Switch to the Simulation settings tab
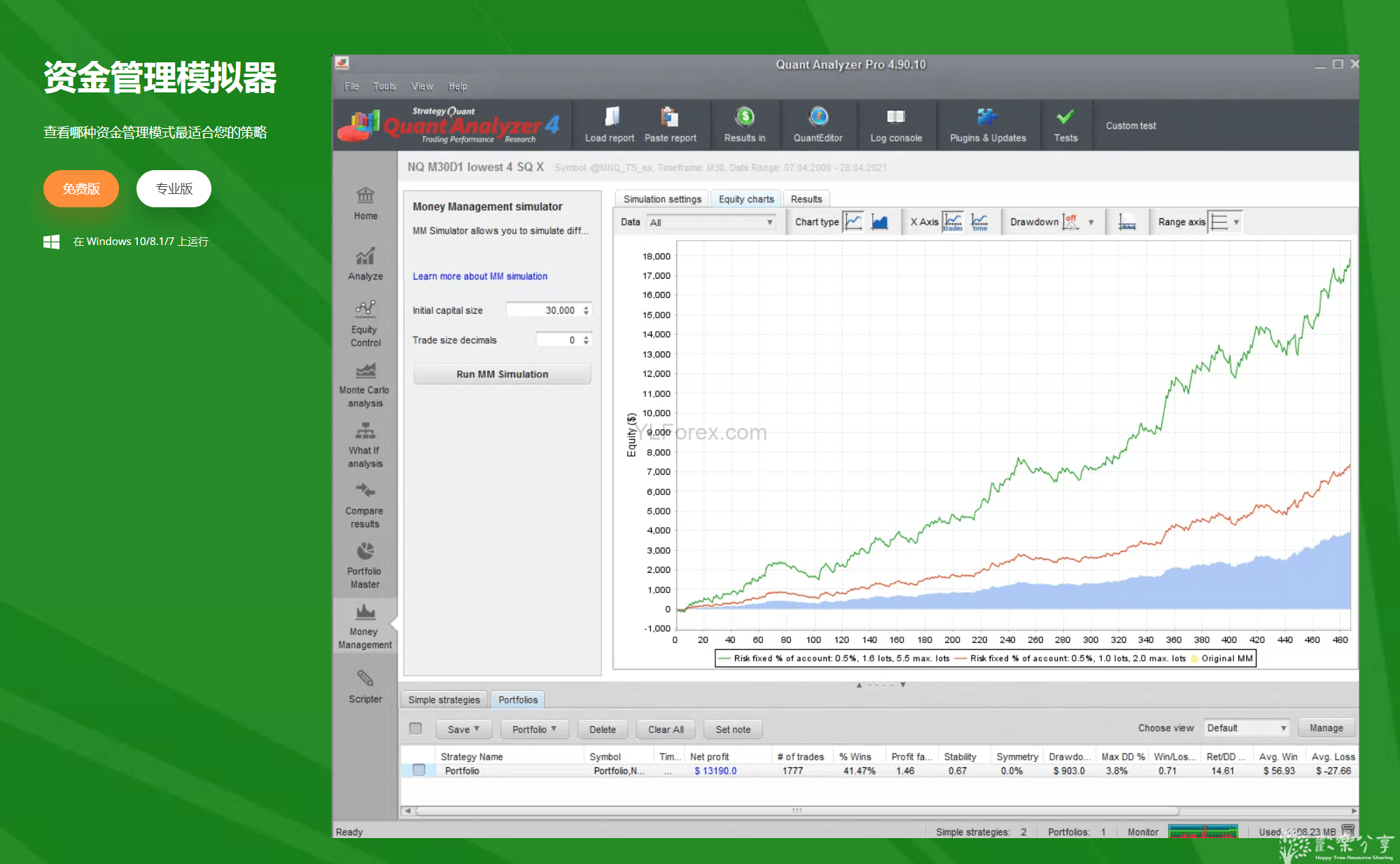 pyautogui.click(x=662, y=199)
